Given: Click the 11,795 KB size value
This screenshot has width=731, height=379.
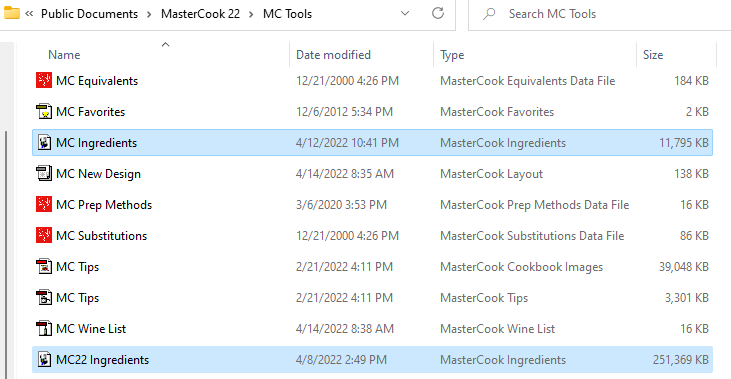Looking at the screenshot, I should point(684,143).
